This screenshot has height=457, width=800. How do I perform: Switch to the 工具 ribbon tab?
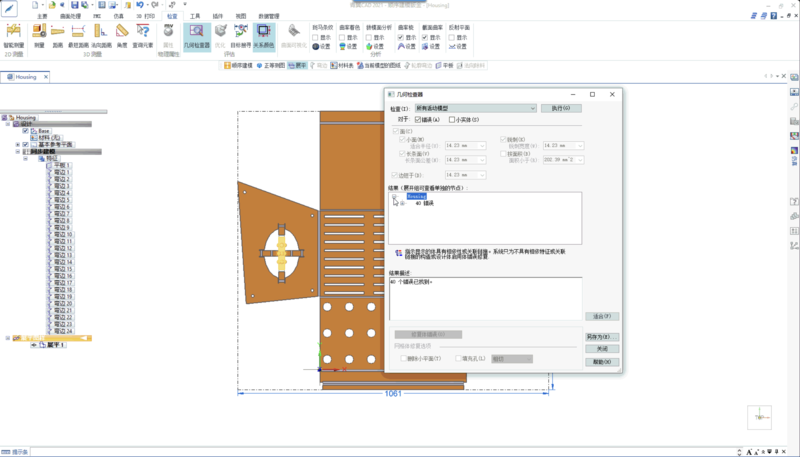coord(194,17)
